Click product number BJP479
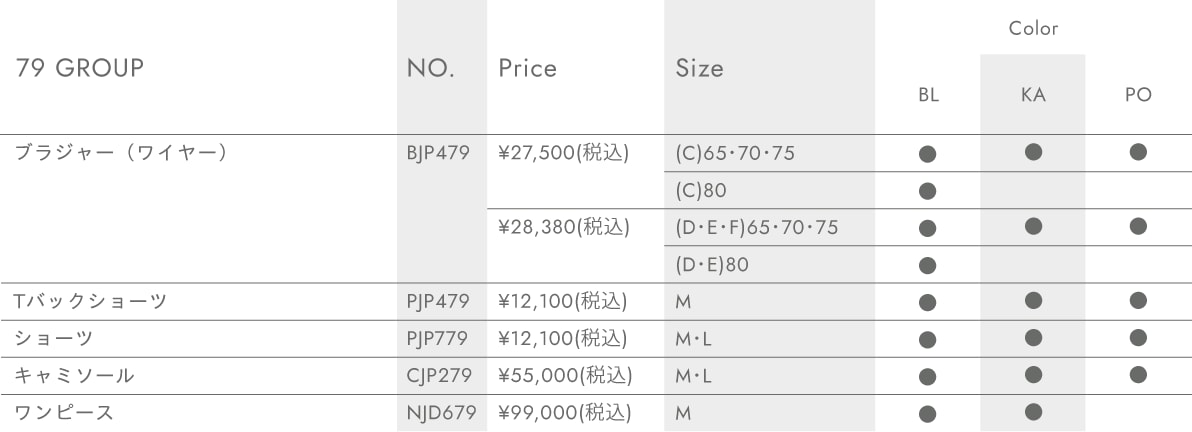Viewport: 1192px width, 432px height. (439, 153)
